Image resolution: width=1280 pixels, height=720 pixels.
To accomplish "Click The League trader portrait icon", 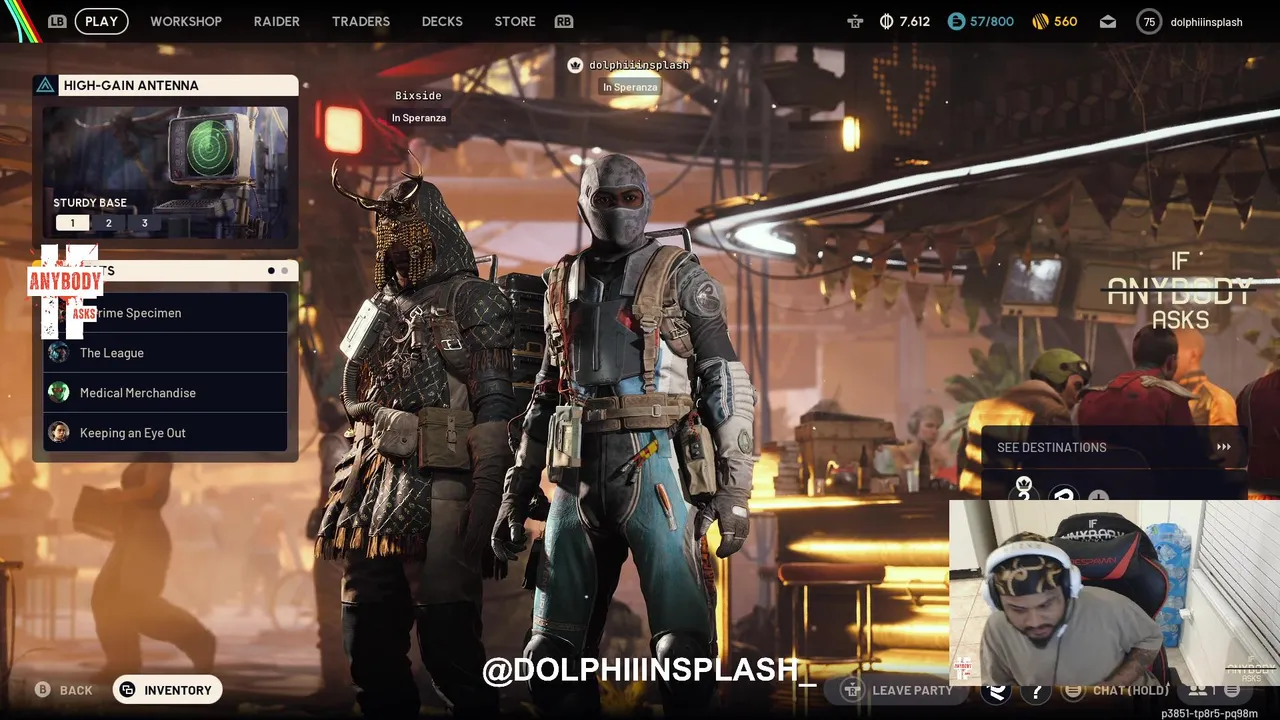I will (59, 352).
